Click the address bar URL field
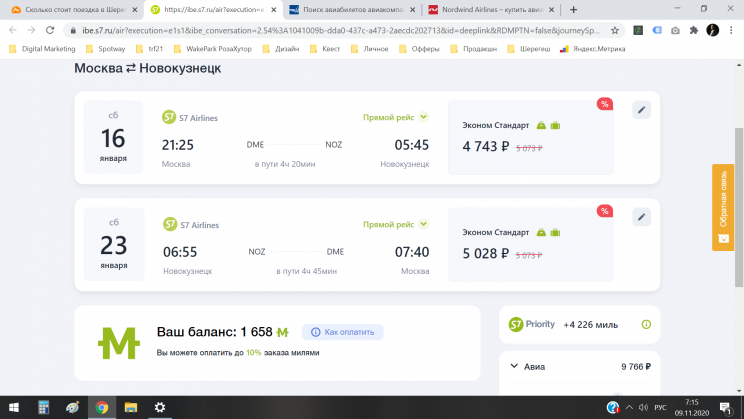The width and height of the screenshot is (744, 419). pyautogui.click(x=341, y=30)
